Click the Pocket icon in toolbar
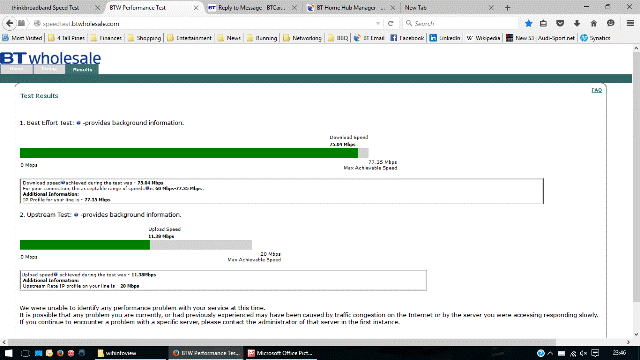Screen dimensions: 640x360 [560, 23]
